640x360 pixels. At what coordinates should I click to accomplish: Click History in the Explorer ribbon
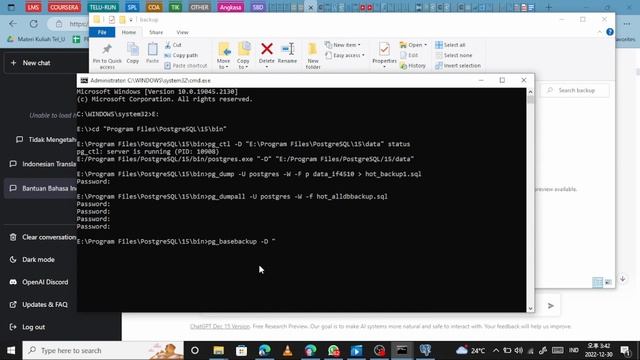(413, 65)
